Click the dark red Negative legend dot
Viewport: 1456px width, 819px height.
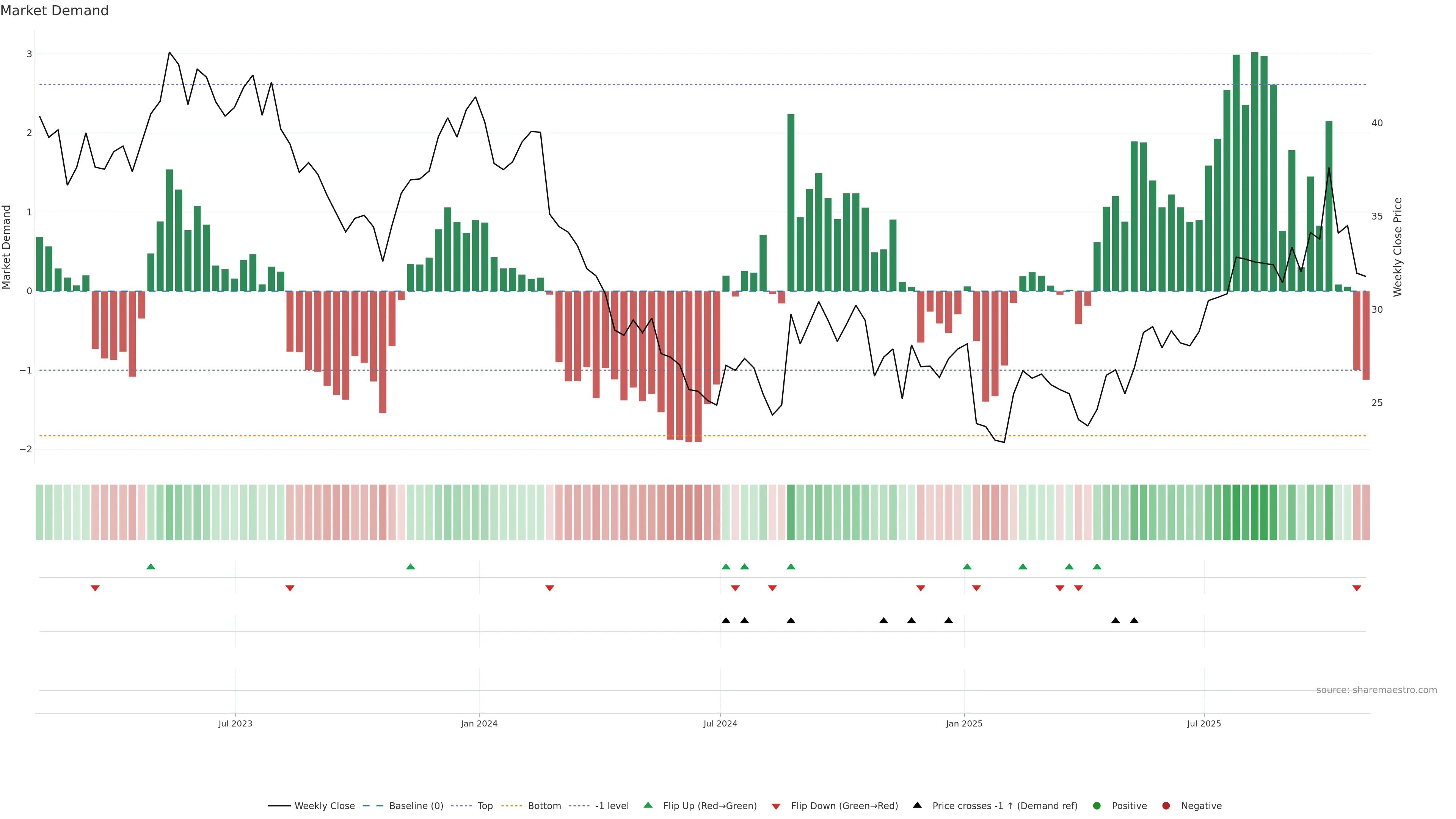click(1166, 805)
